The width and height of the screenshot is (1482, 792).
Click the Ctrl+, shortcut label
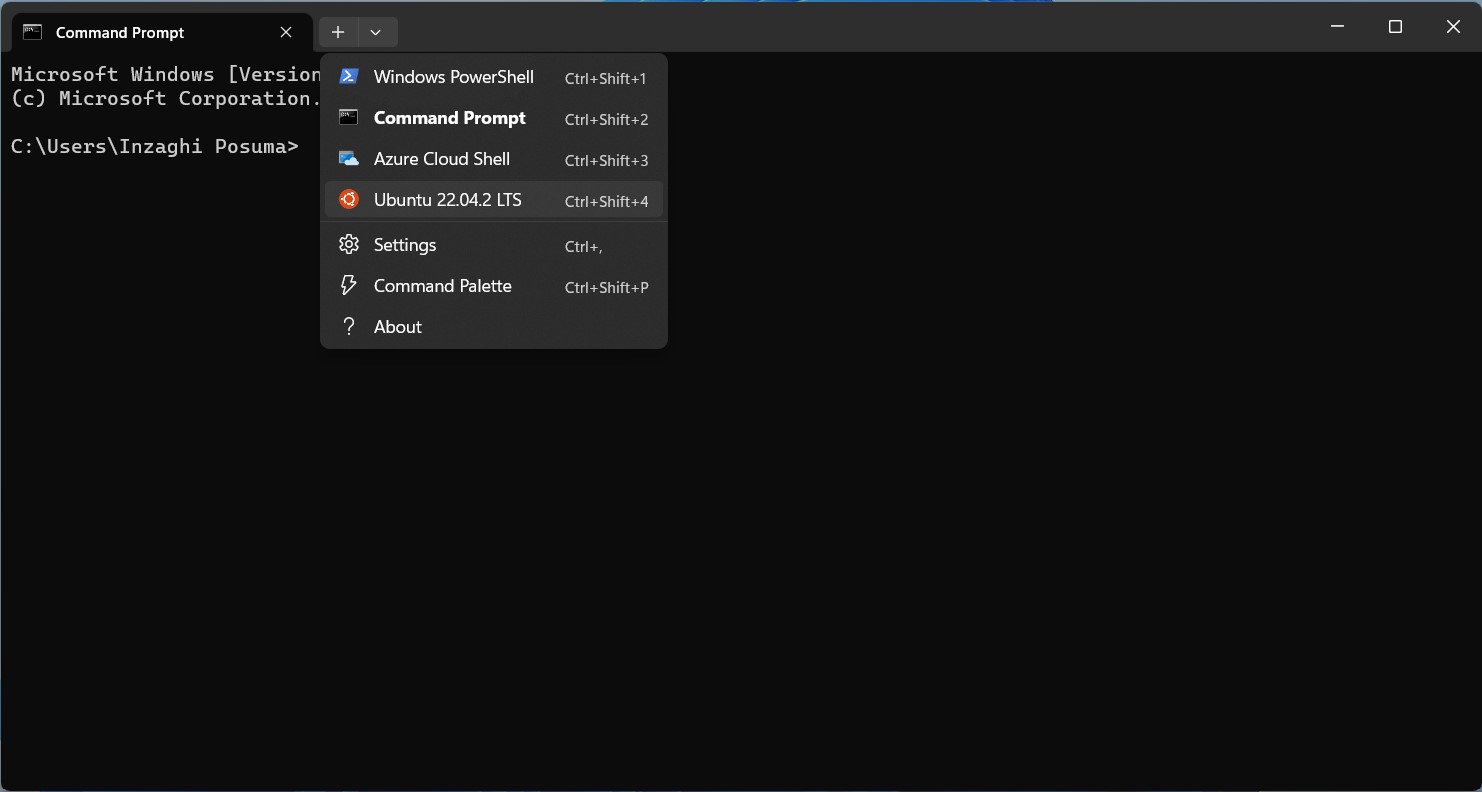(584, 247)
